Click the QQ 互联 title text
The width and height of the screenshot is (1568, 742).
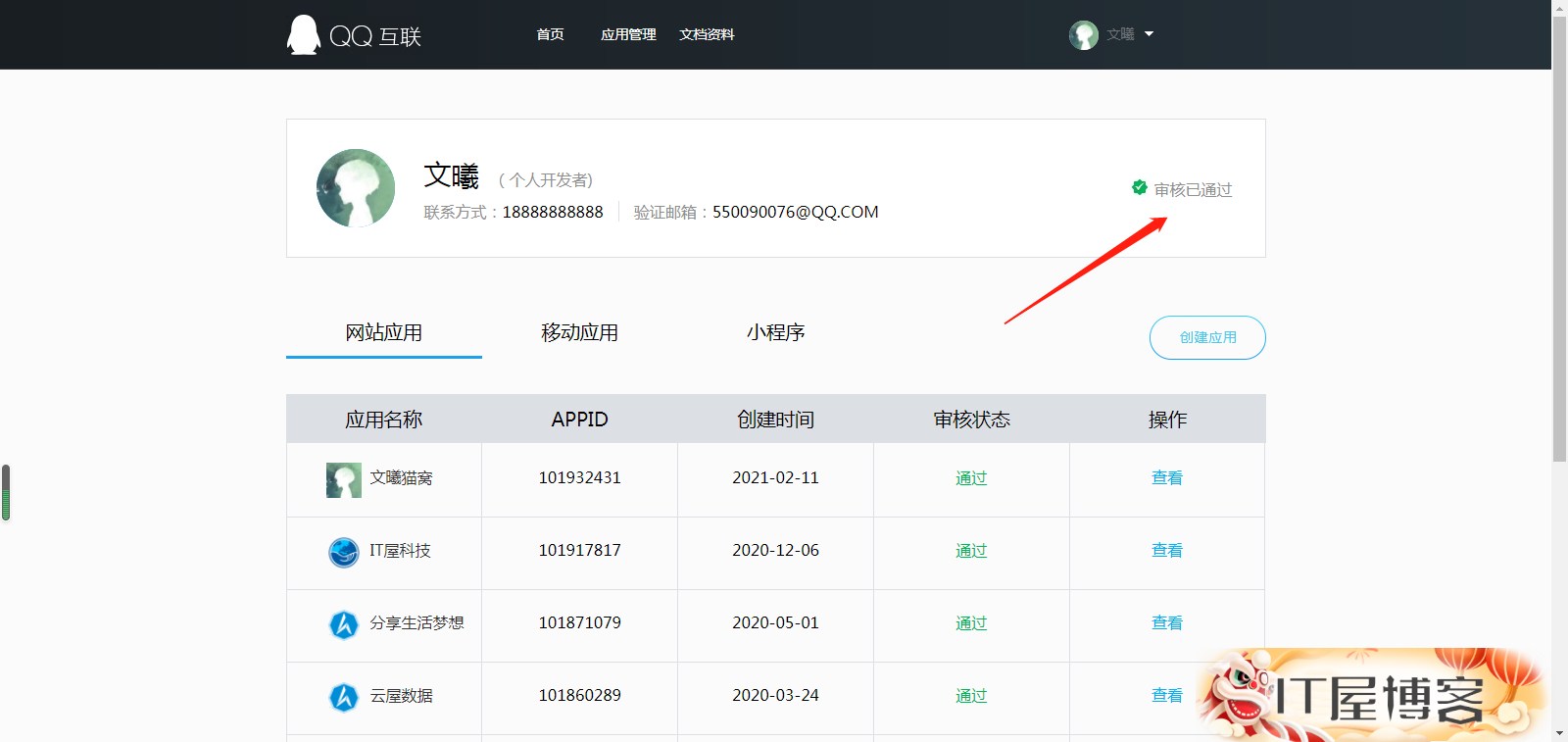[x=375, y=36]
